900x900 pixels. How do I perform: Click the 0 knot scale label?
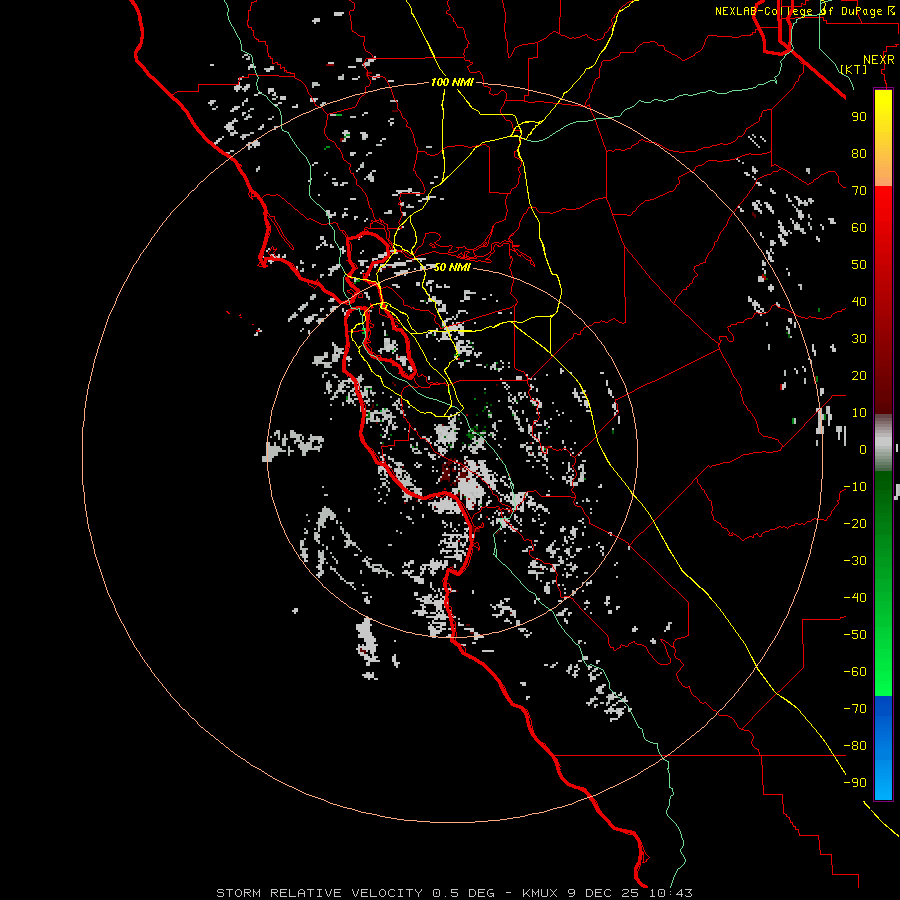(863, 450)
